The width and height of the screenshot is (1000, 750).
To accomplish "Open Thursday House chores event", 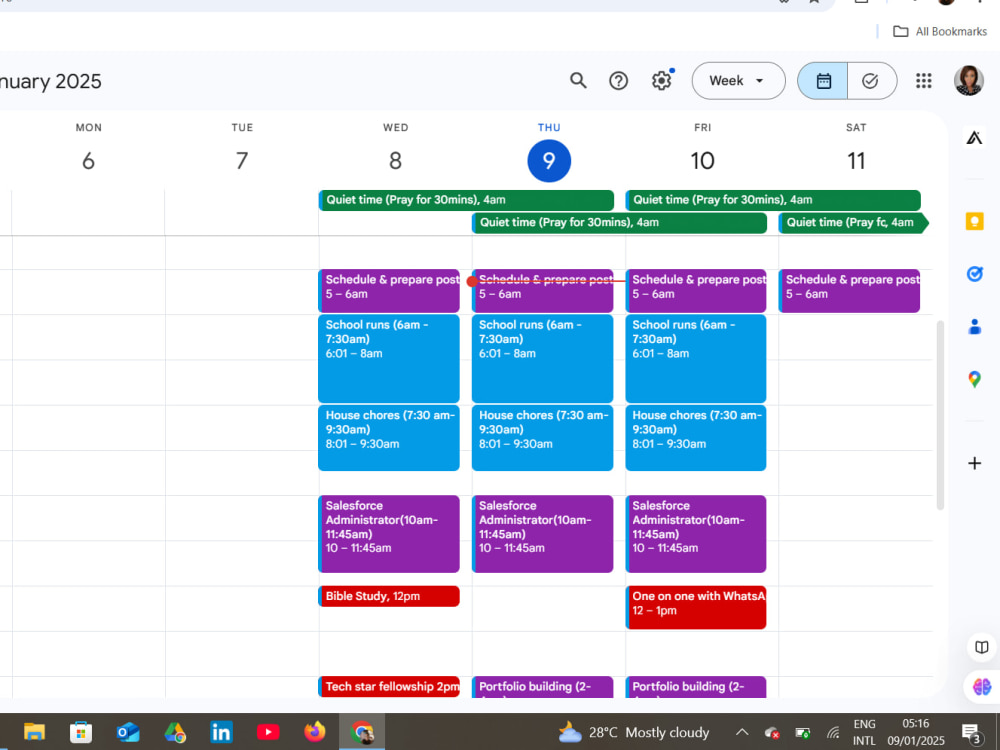I will click(543, 438).
